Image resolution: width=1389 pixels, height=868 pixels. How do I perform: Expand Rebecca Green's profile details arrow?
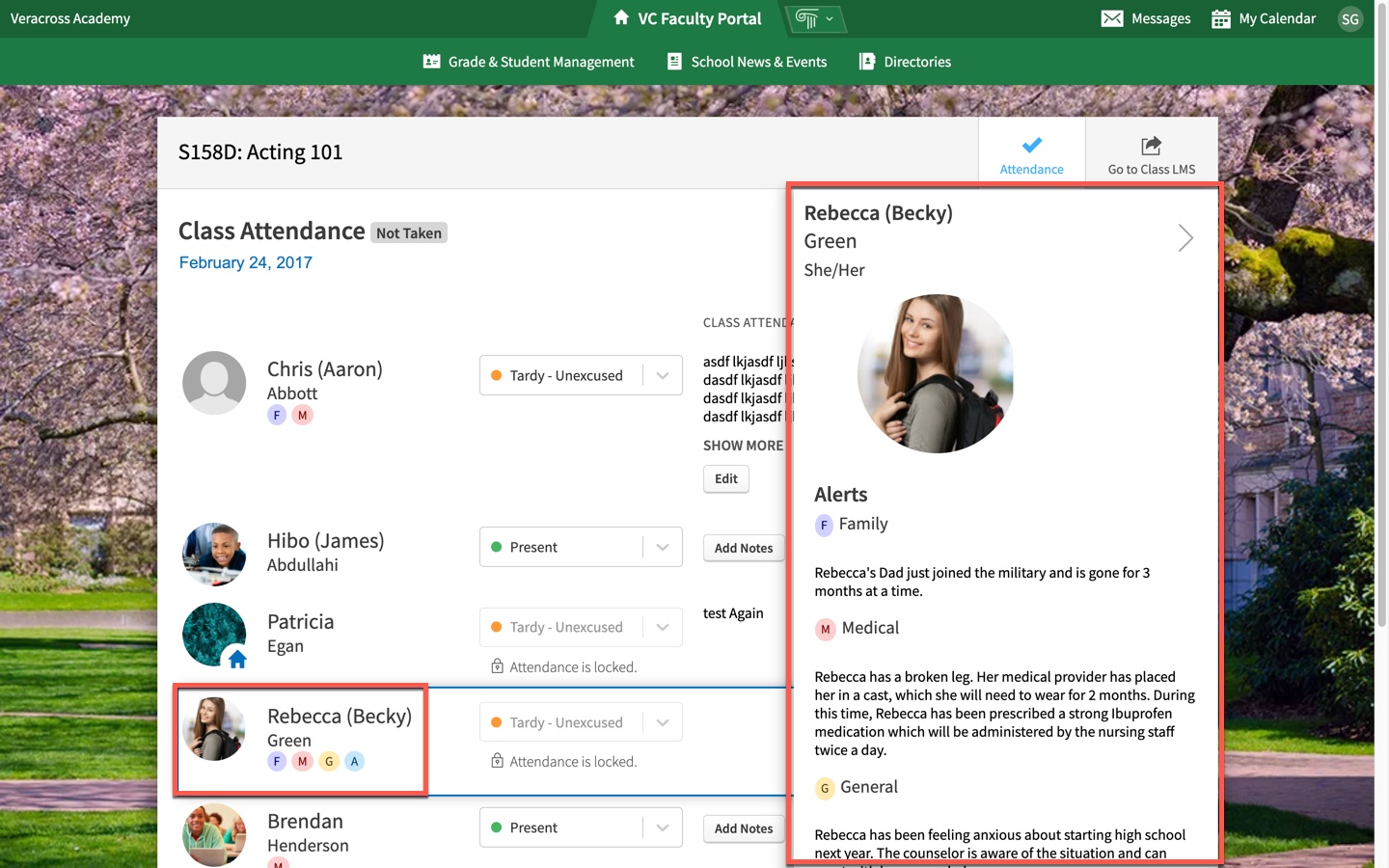[x=1185, y=237]
